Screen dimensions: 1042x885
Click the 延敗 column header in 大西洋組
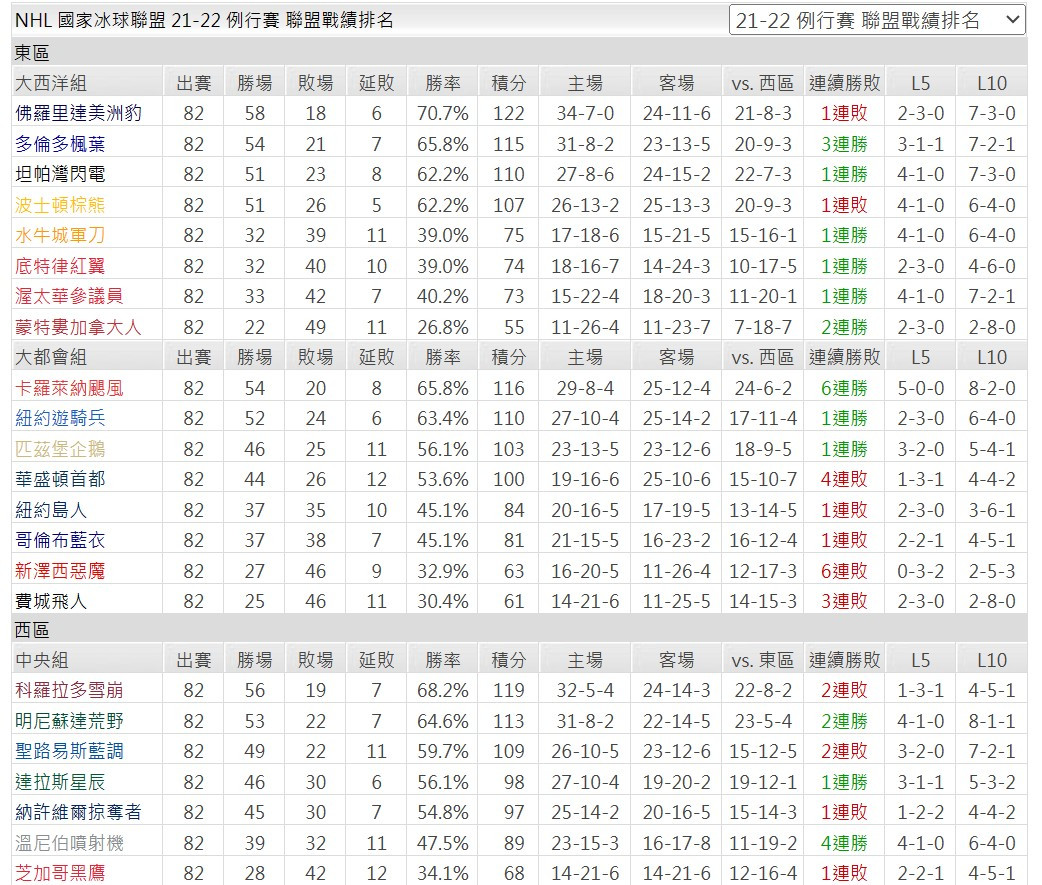pyautogui.click(x=377, y=83)
